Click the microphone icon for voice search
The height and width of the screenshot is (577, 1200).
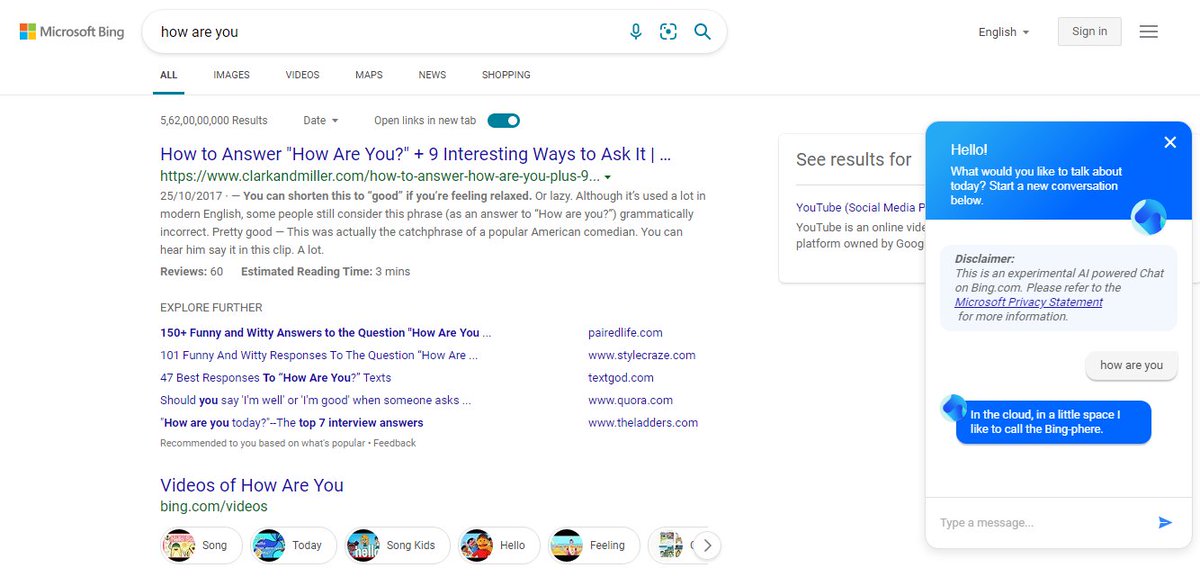click(636, 31)
